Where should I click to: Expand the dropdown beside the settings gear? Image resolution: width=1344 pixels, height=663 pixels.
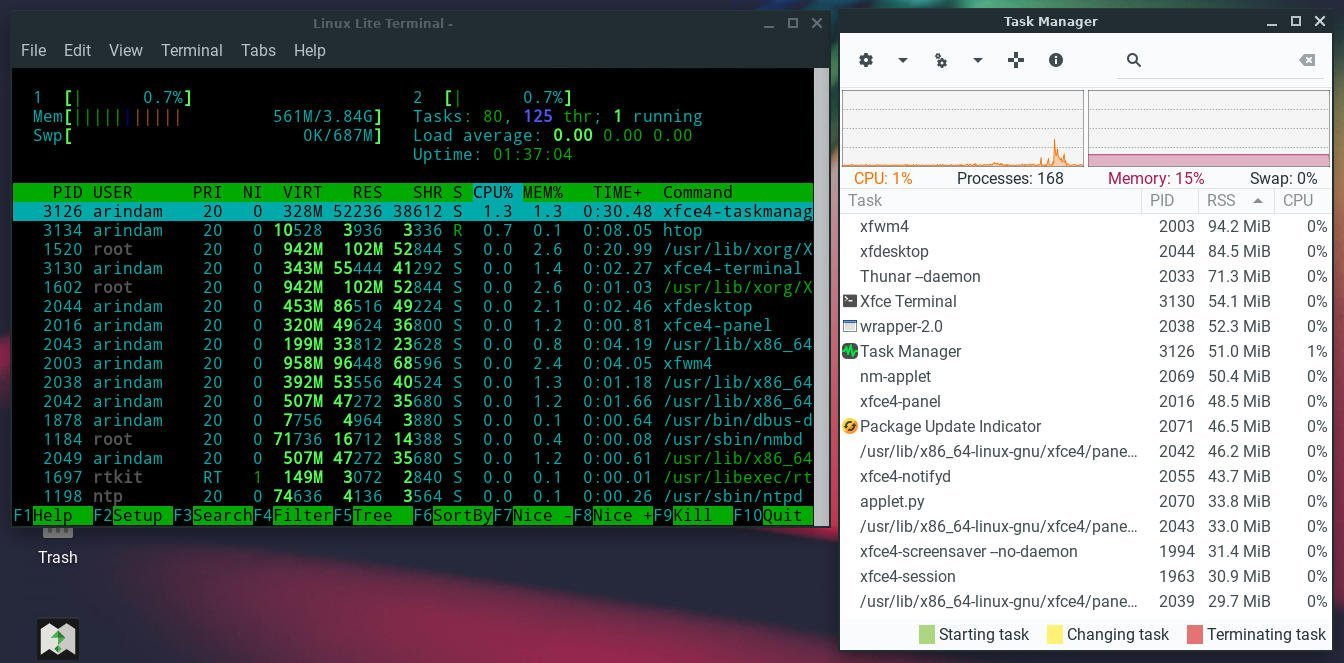[x=902, y=60]
